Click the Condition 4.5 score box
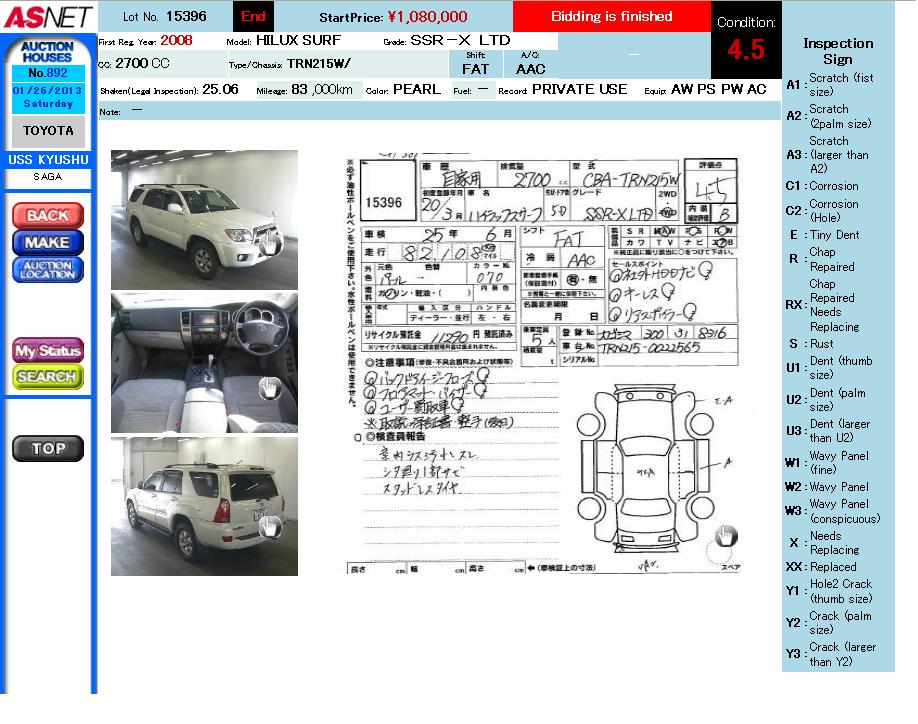 click(746, 42)
